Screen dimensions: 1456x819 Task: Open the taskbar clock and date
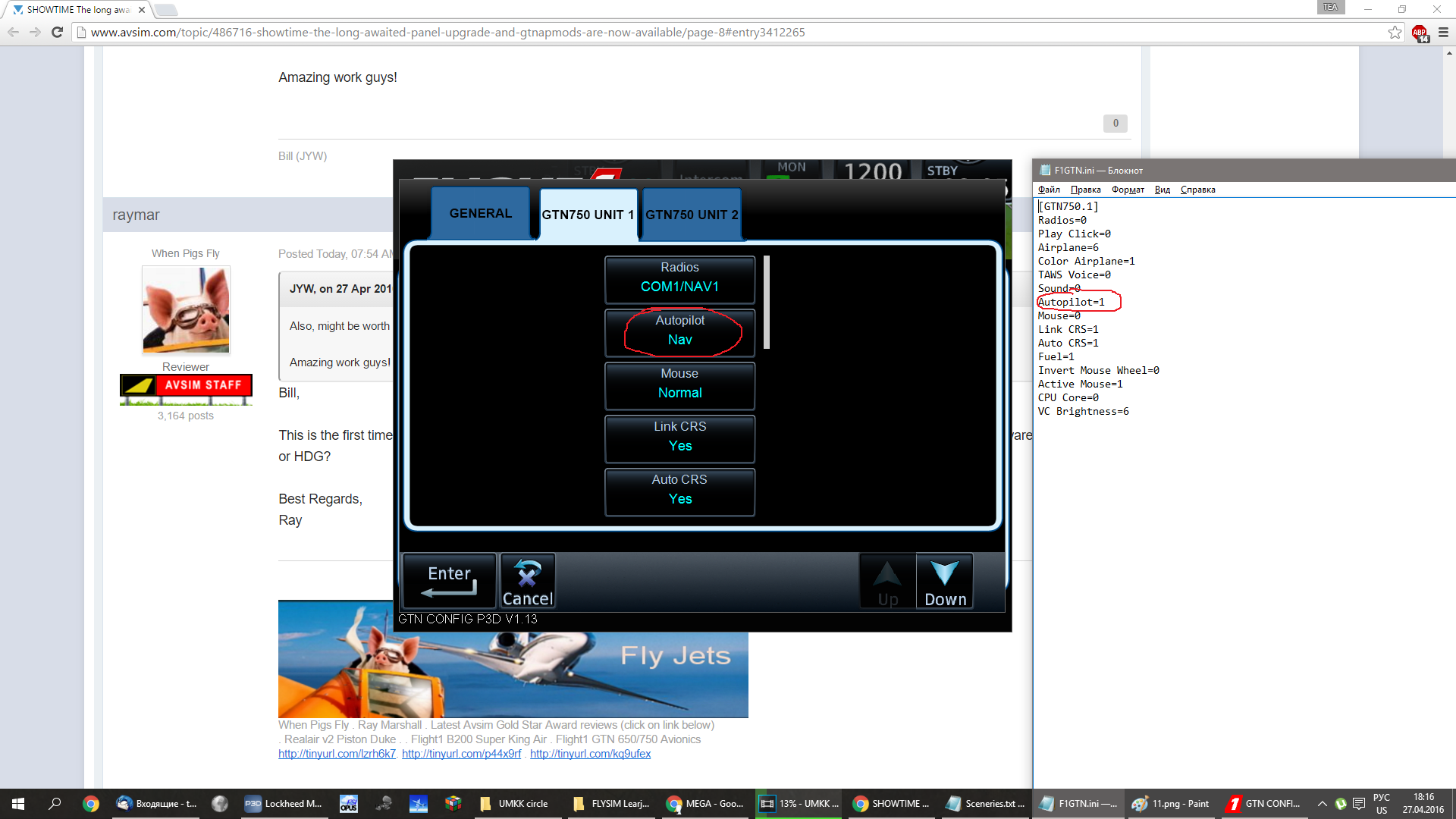pyautogui.click(x=1423, y=804)
